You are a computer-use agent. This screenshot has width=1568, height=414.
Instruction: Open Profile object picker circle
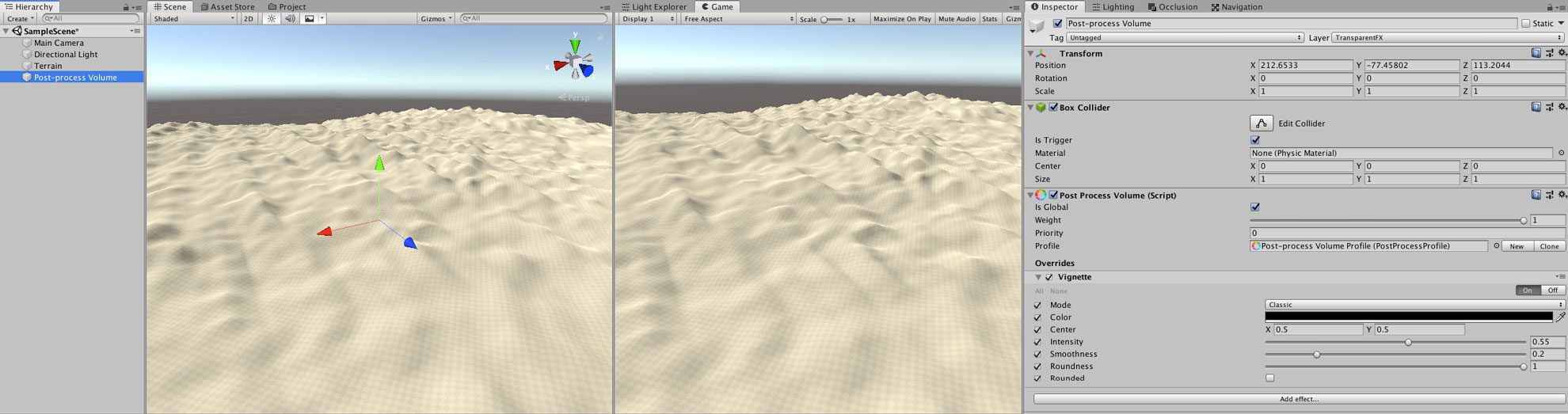(x=1496, y=246)
